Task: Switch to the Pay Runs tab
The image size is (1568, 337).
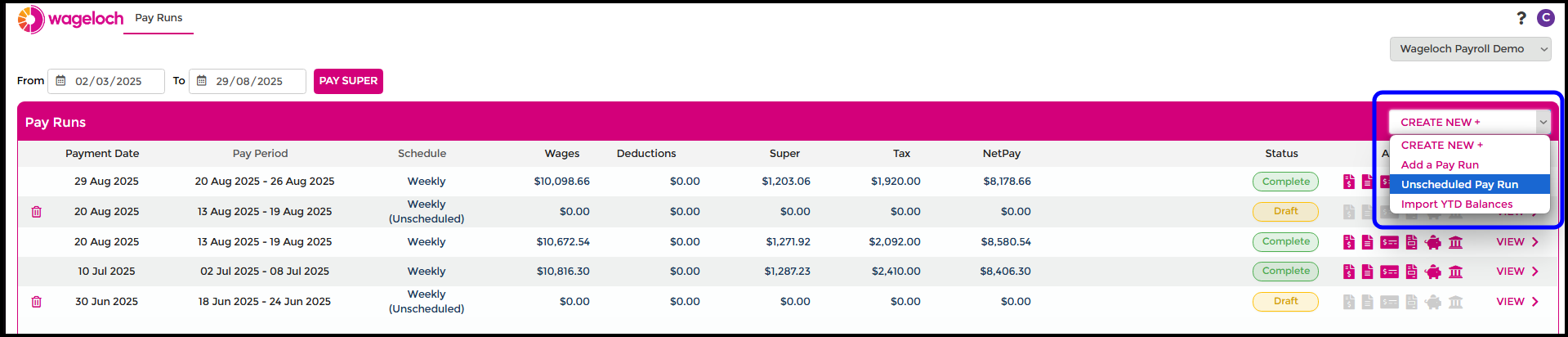Action: (159, 18)
